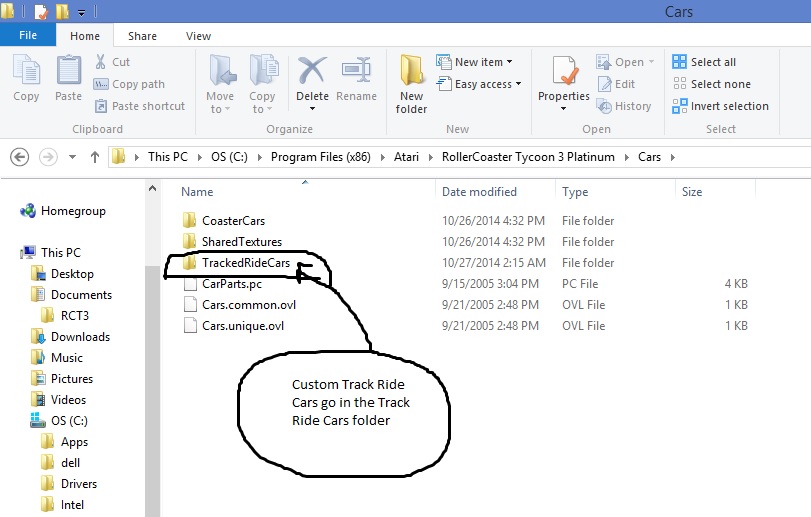Screen dimensions: 811x517
Task: Sort files by Name column
Action: click(197, 192)
